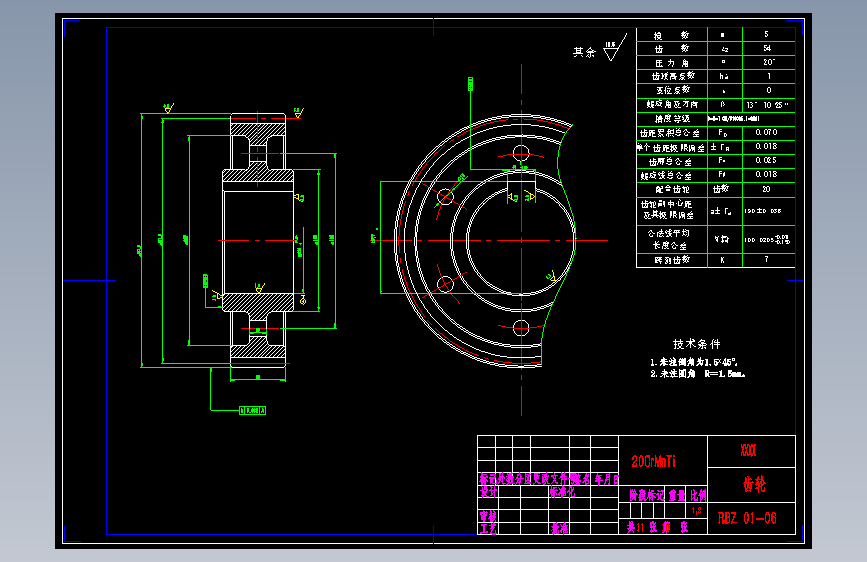Select the 齿廓总公差 row label
Viewport: 867px width, 562px height.
[670, 162]
